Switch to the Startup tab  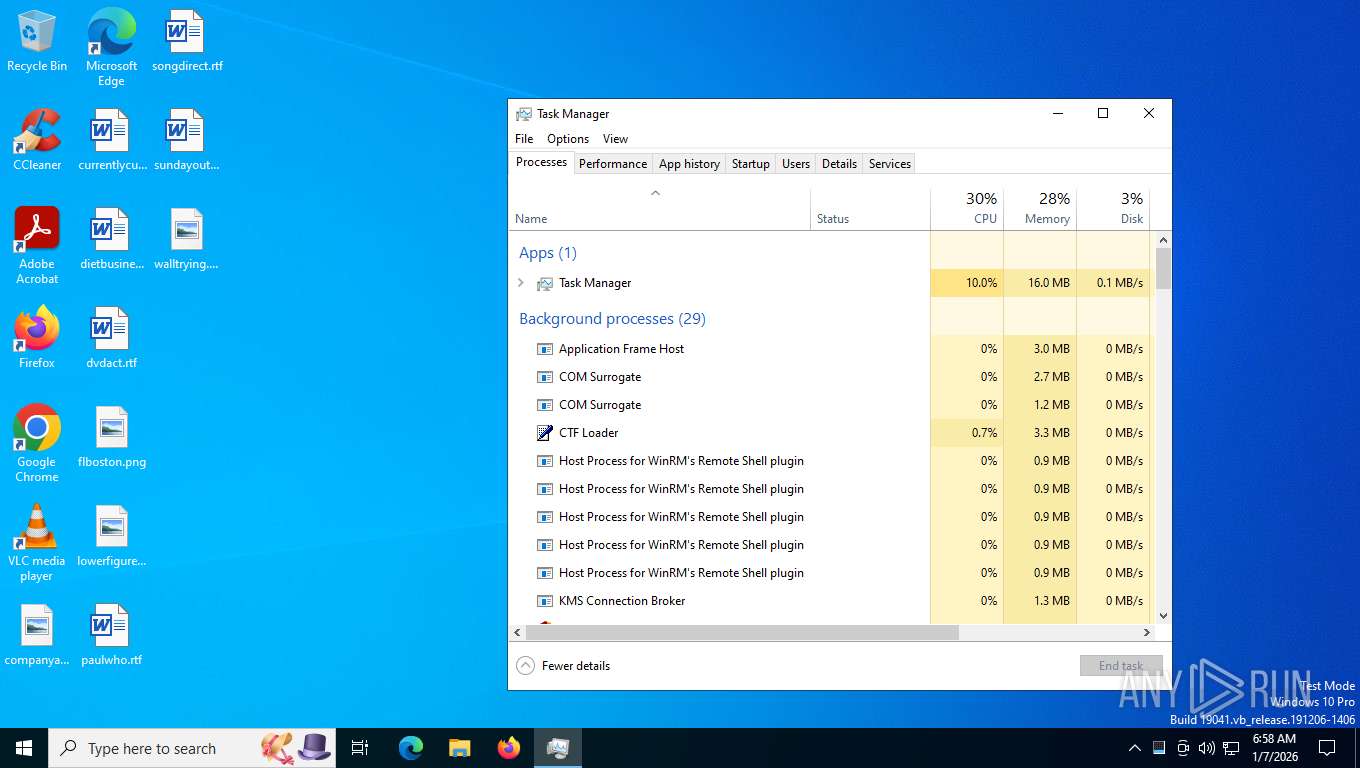pyautogui.click(x=751, y=164)
